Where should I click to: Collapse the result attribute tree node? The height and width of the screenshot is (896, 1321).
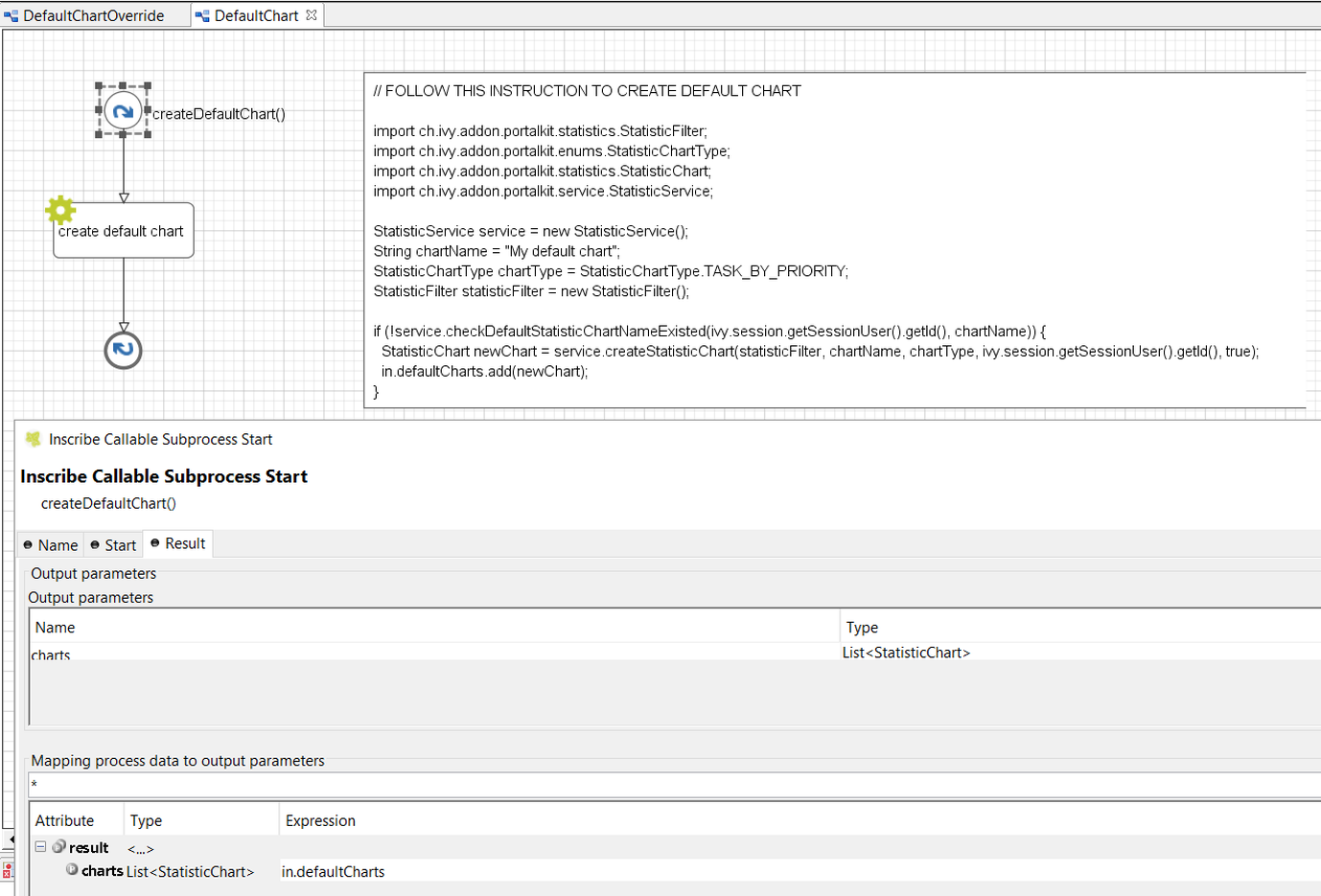40,847
